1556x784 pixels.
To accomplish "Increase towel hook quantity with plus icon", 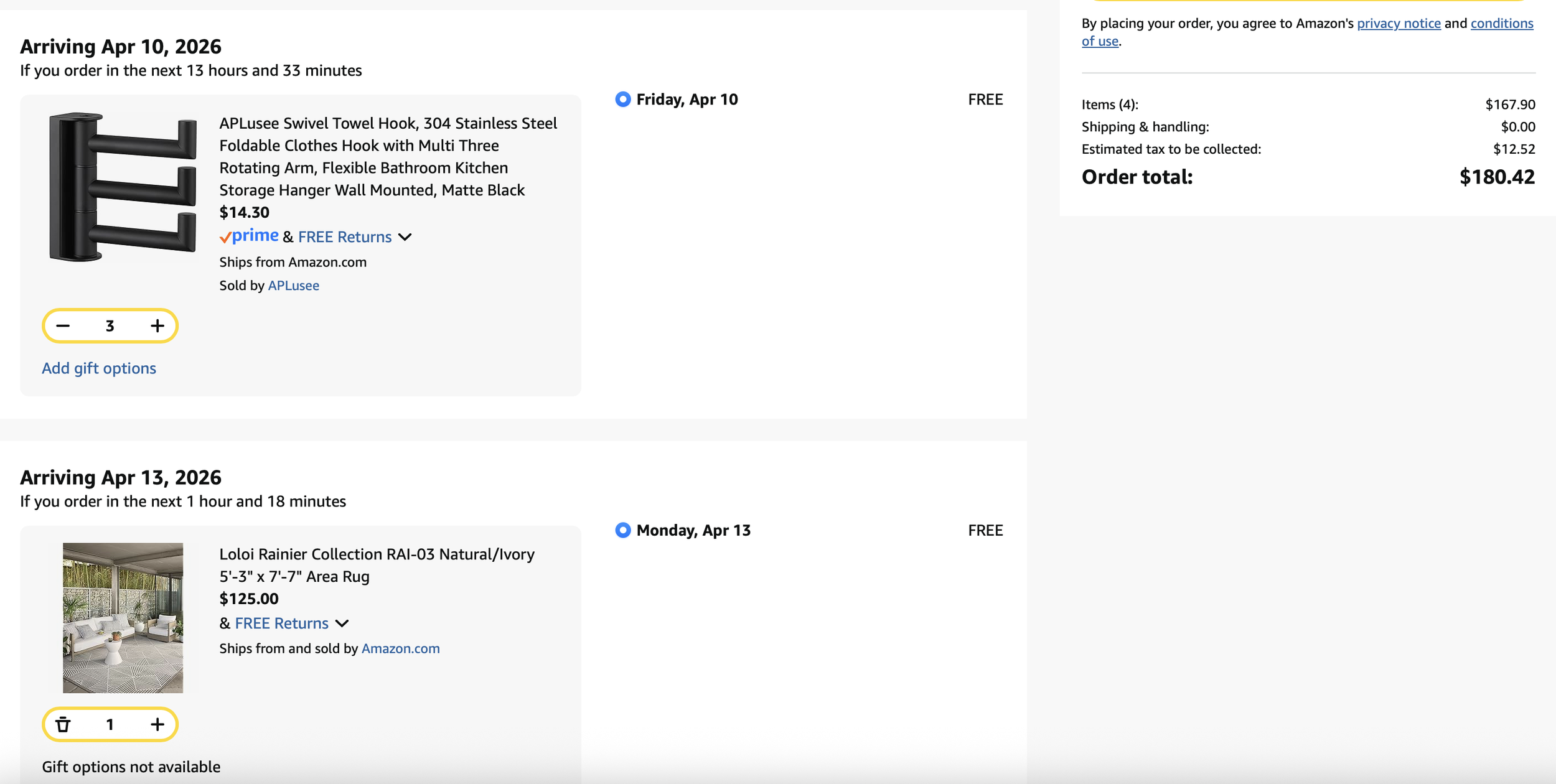I will pos(157,326).
